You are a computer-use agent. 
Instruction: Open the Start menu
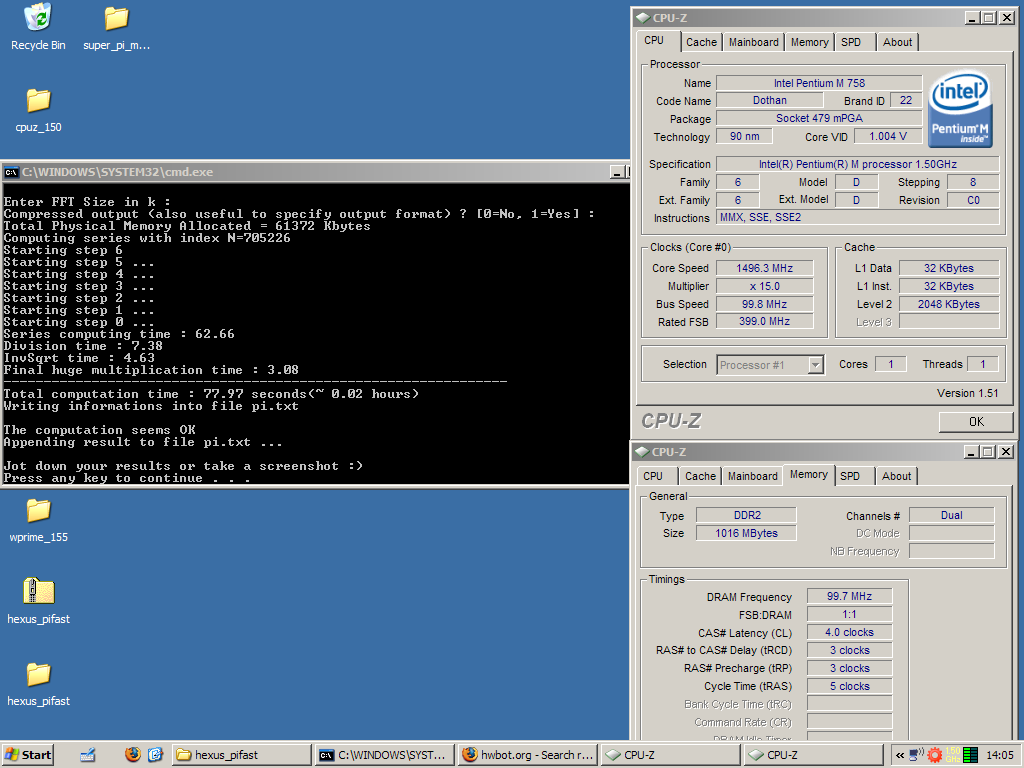point(27,755)
